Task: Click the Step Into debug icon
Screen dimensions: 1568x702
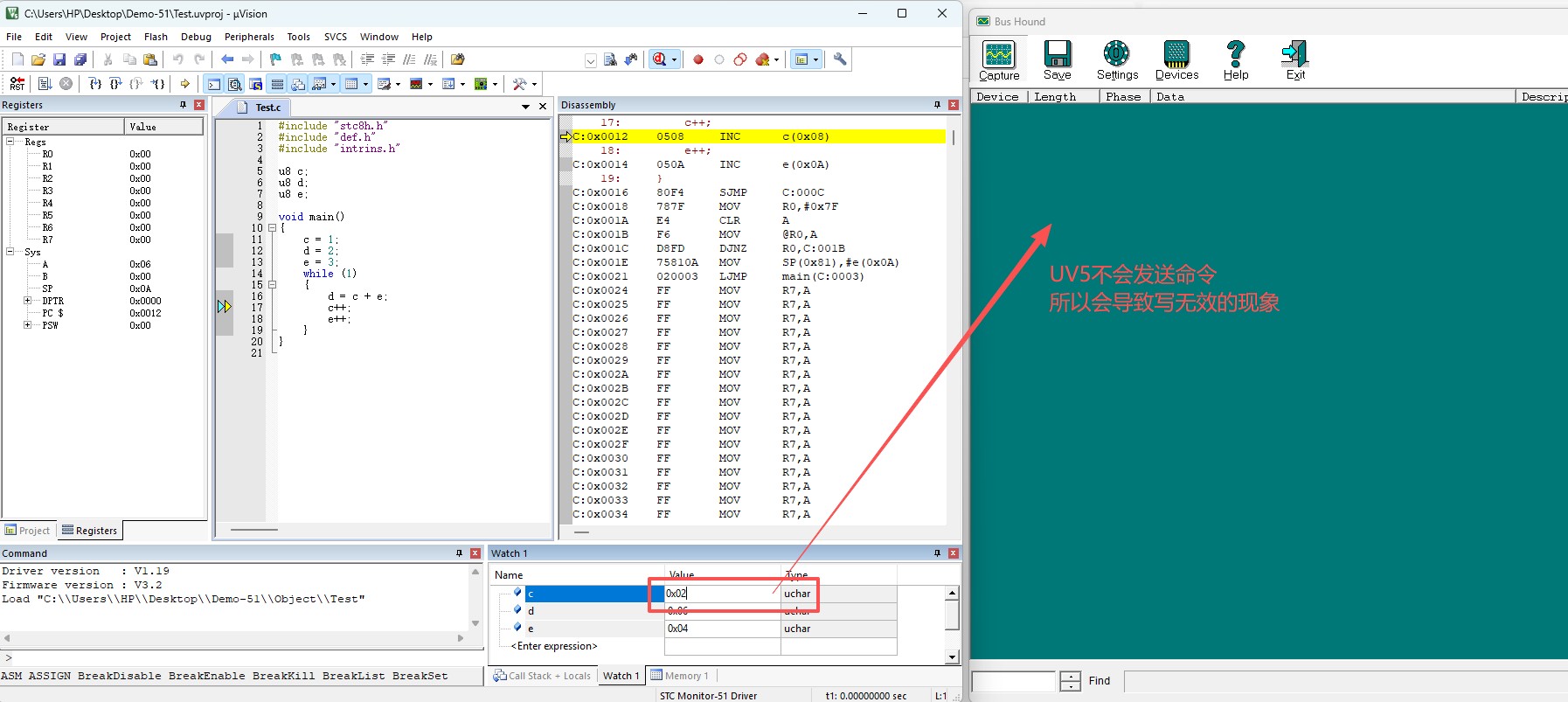Action: tap(94, 84)
